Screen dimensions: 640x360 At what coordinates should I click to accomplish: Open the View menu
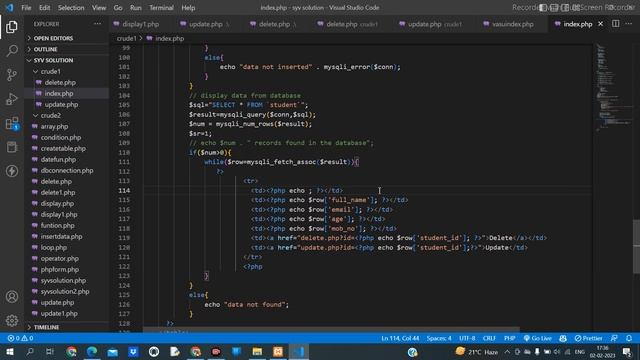[99, 8]
